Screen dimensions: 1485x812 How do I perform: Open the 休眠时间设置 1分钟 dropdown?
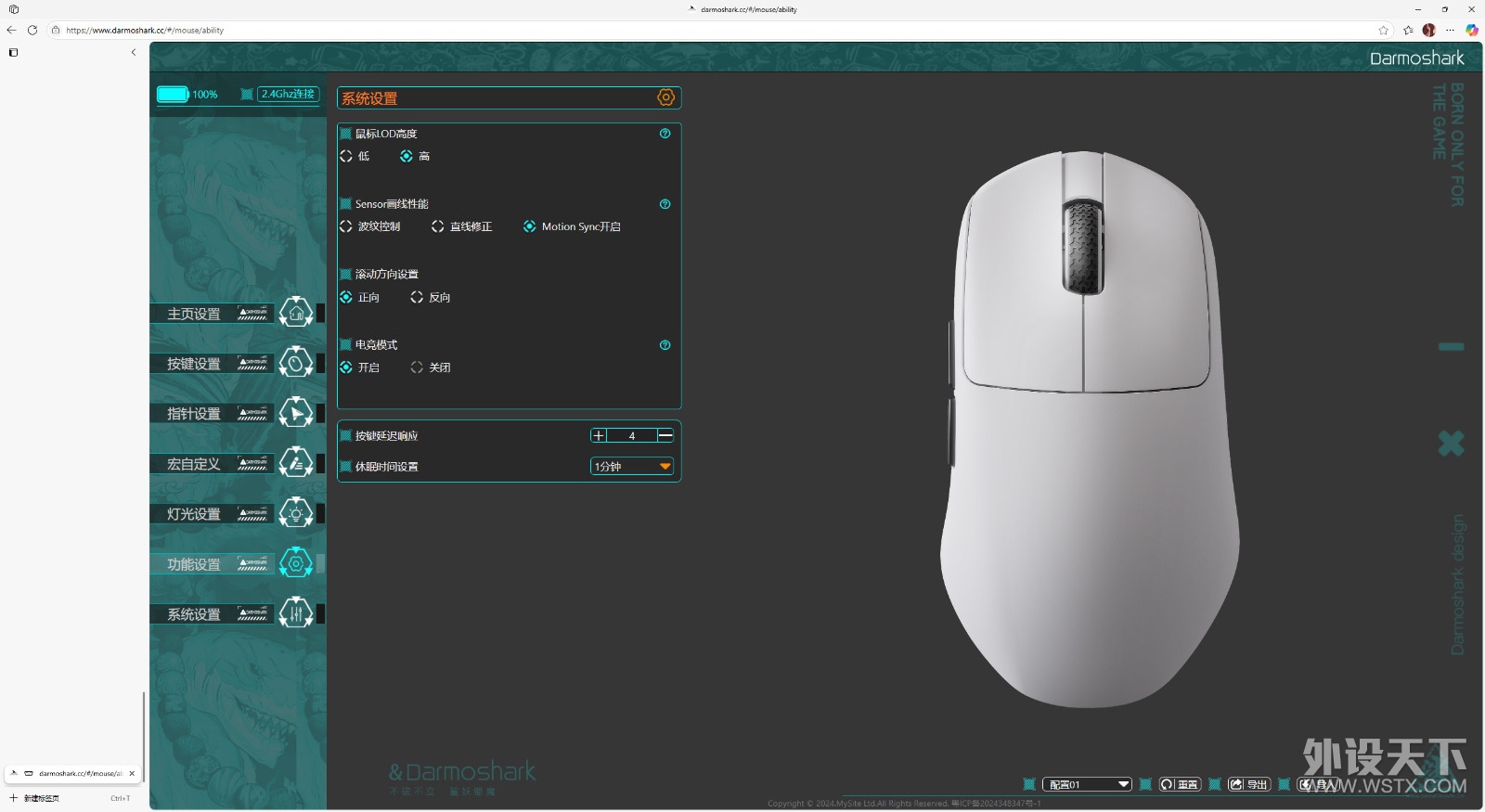pyautogui.click(x=632, y=466)
